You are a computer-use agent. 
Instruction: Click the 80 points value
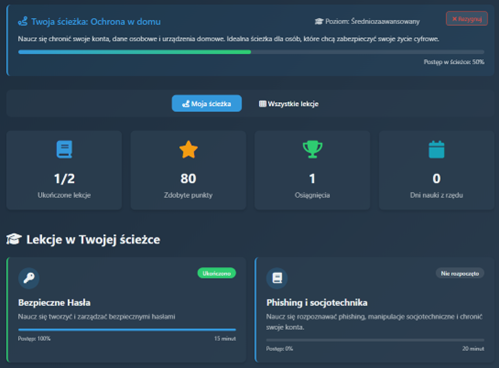click(x=188, y=179)
